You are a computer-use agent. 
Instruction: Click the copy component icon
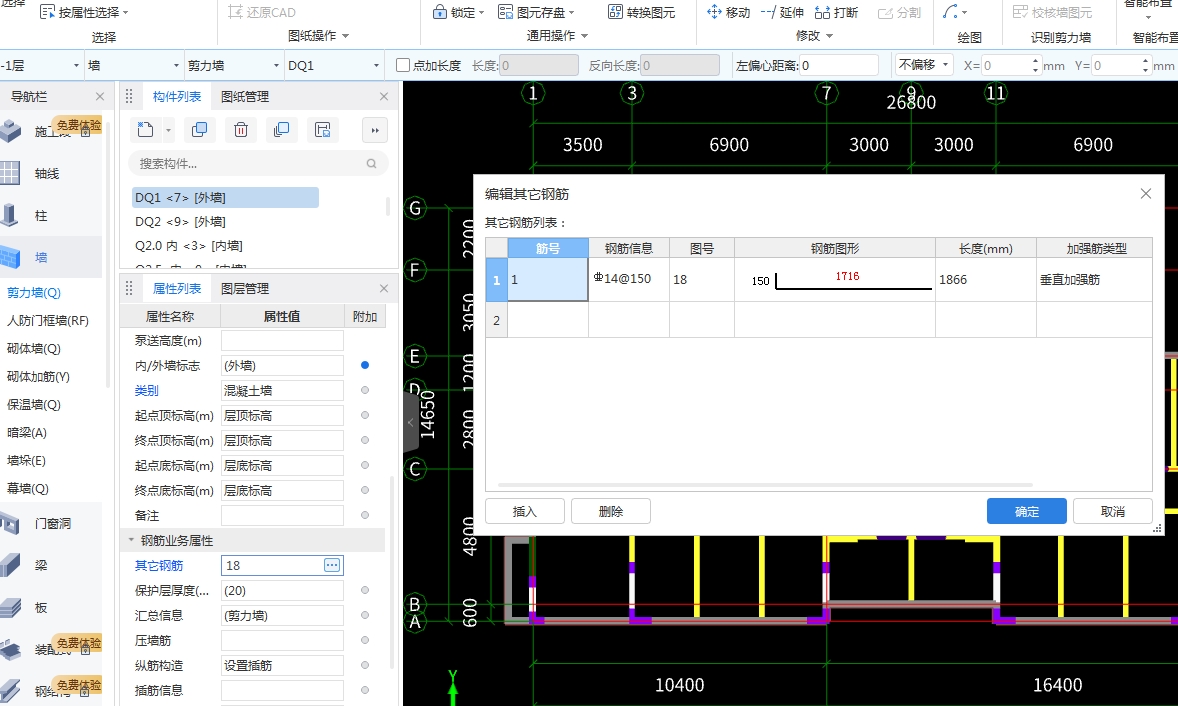199,130
